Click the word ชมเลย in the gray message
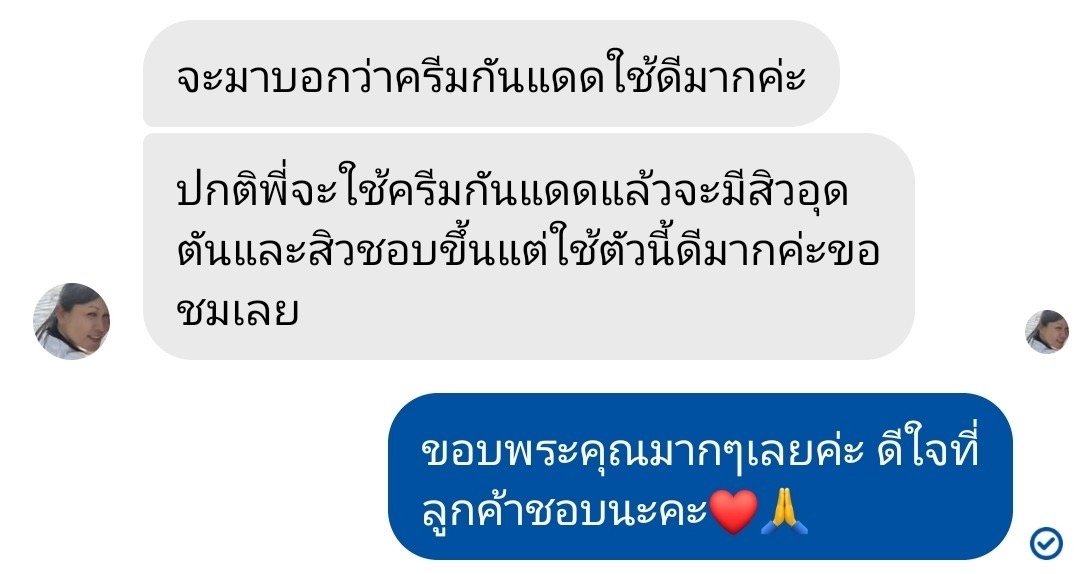 (x=238, y=311)
